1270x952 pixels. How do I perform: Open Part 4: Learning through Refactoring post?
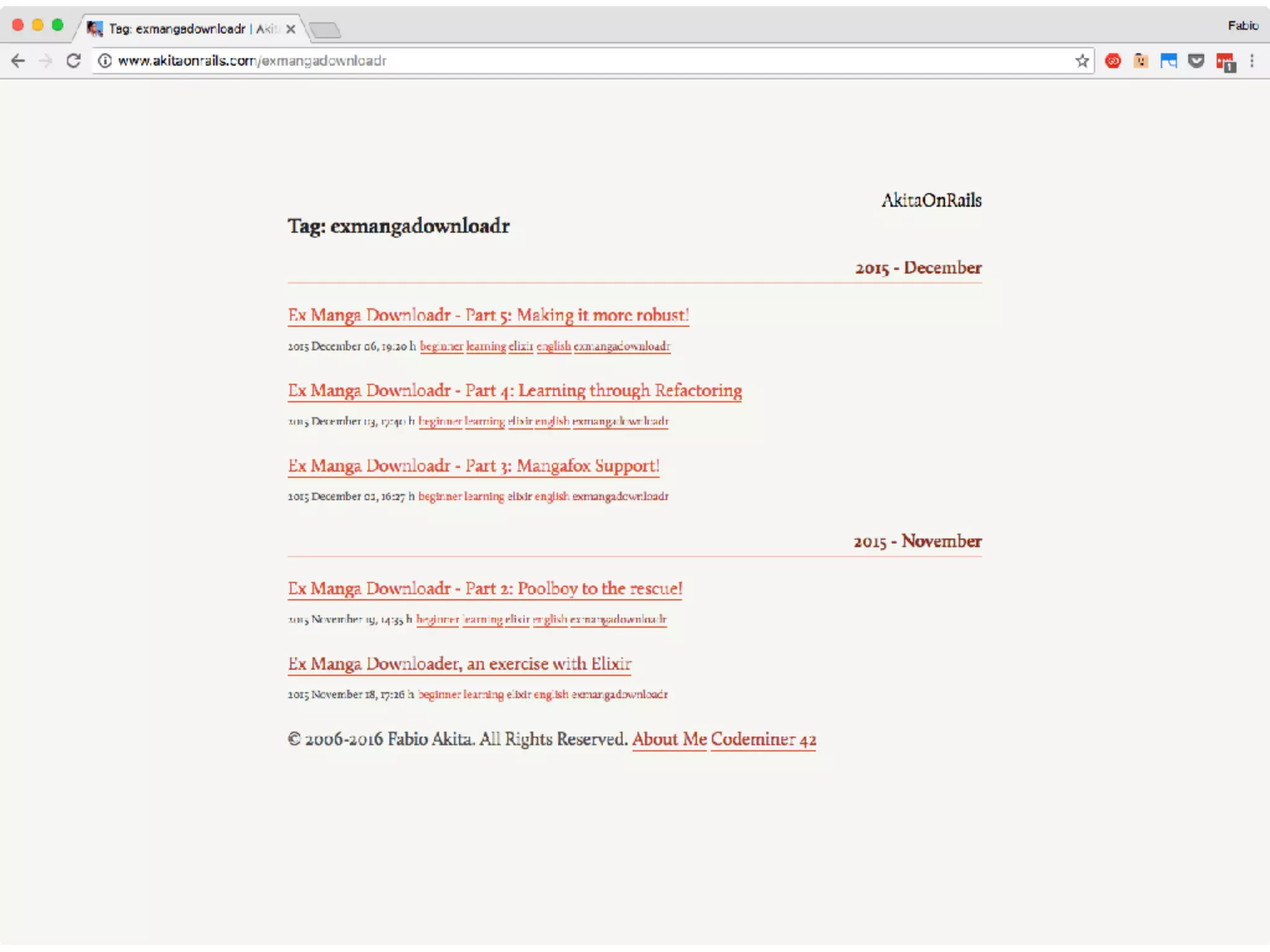(515, 390)
